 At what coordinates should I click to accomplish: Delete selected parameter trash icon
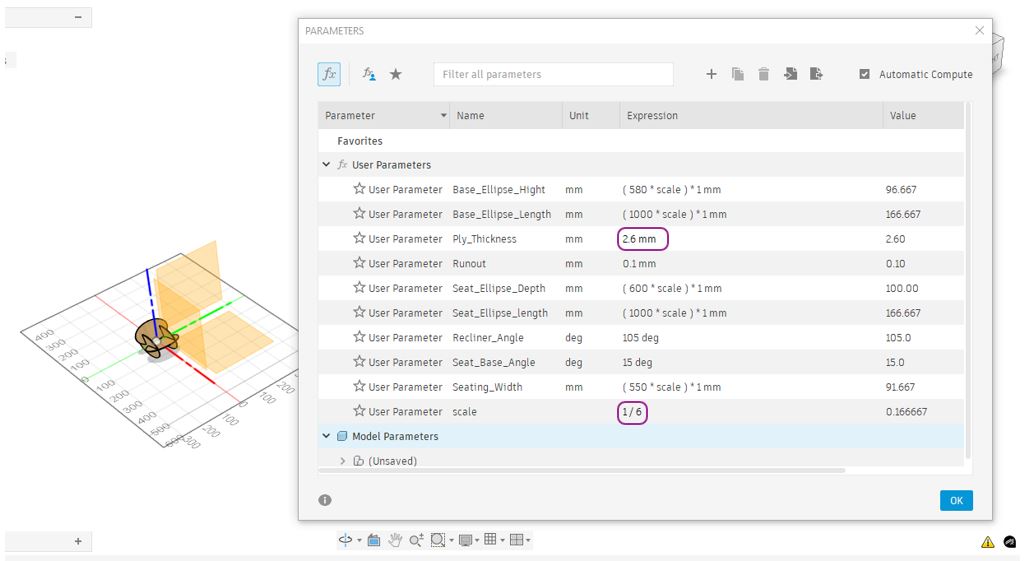coord(763,74)
